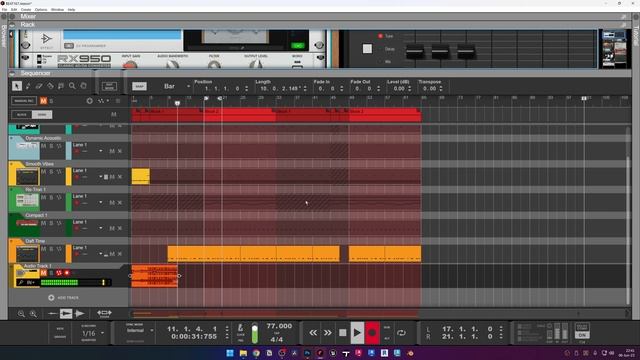Toggle the orange global Mute M button
This screenshot has height=360, width=640.
point(43,101)
